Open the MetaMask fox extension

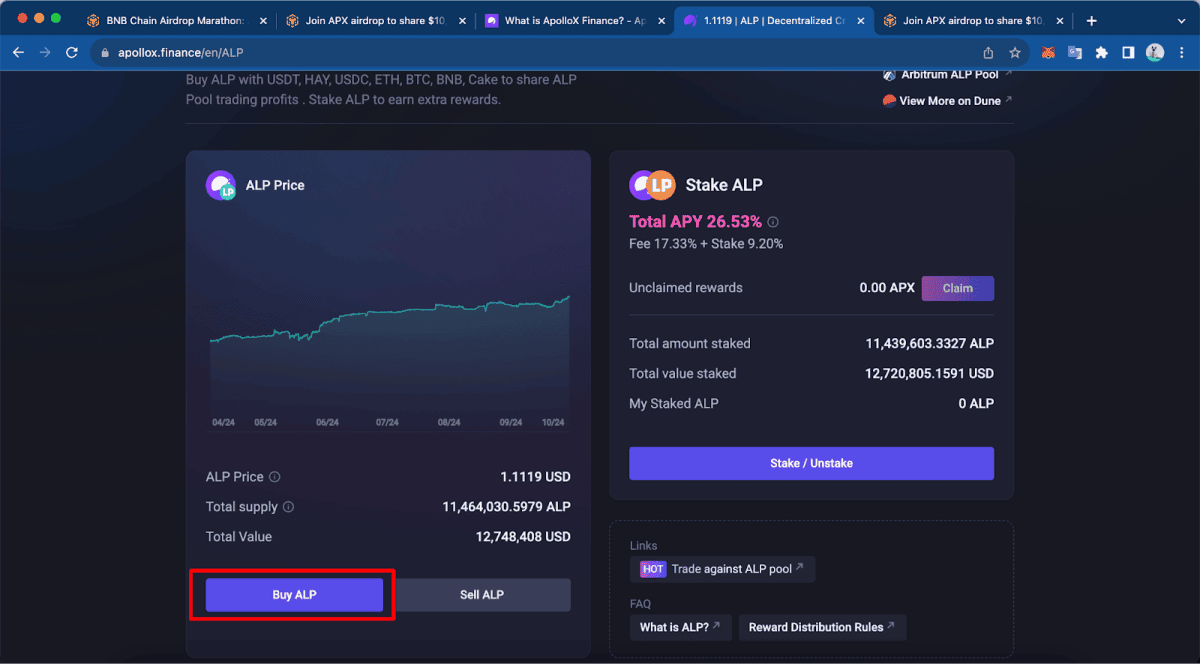click(1049, 53)
